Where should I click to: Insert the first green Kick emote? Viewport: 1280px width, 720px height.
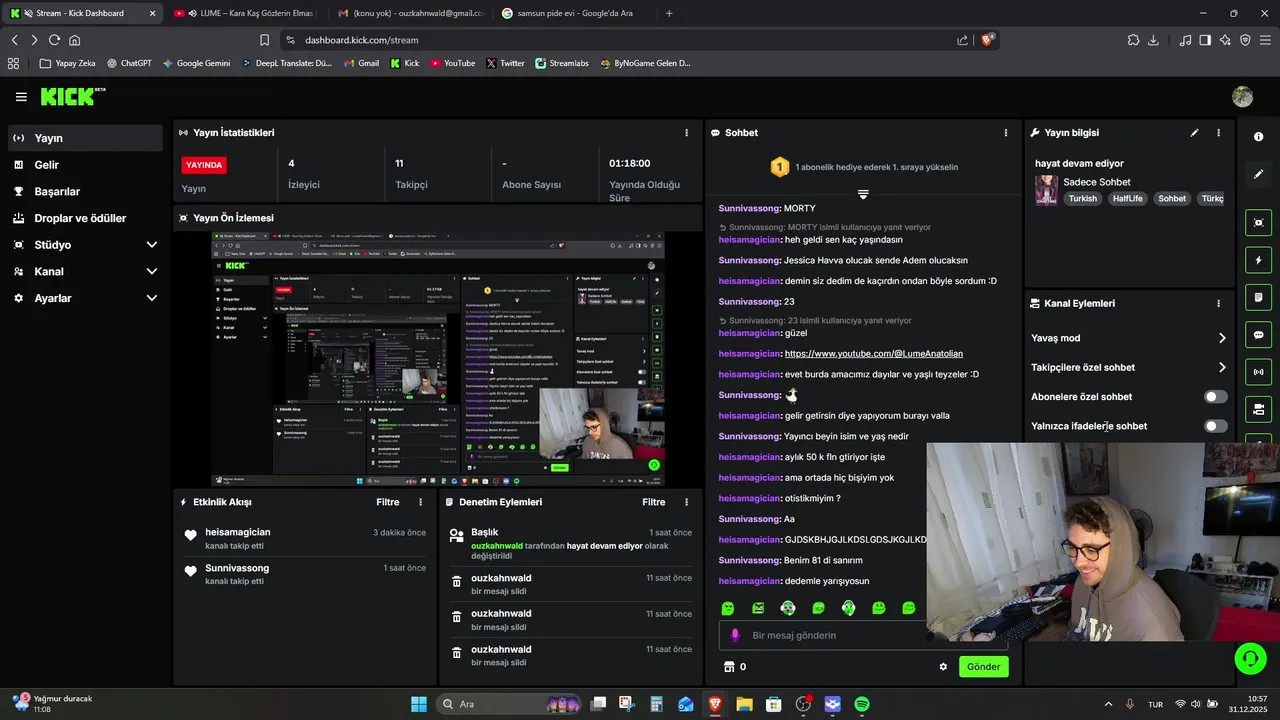coord(728,608)
